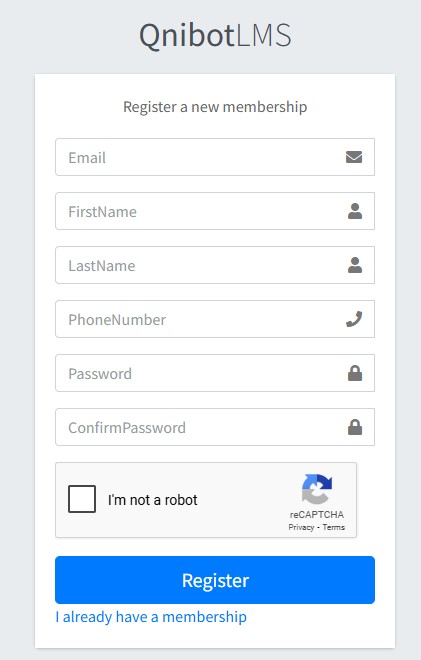
Task: Click the padlock icon in ConfirmPassword field
Action: coord(355,427)
